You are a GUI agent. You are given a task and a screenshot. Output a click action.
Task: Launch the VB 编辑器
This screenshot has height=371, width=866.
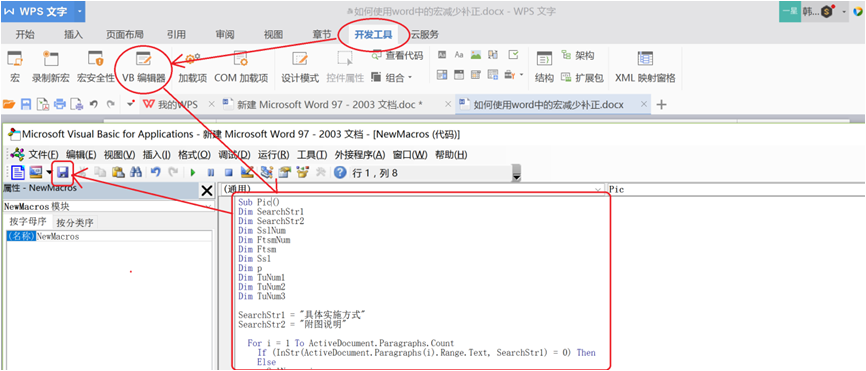tap(144, 67)
